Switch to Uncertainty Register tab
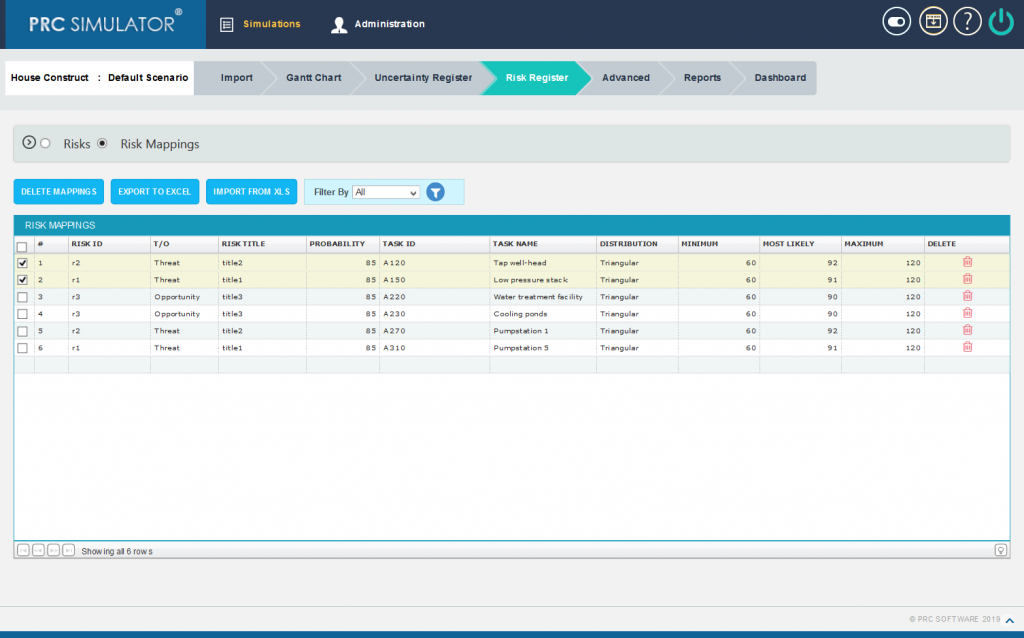Screen dimensions: 1024x638 click(423, 78)
